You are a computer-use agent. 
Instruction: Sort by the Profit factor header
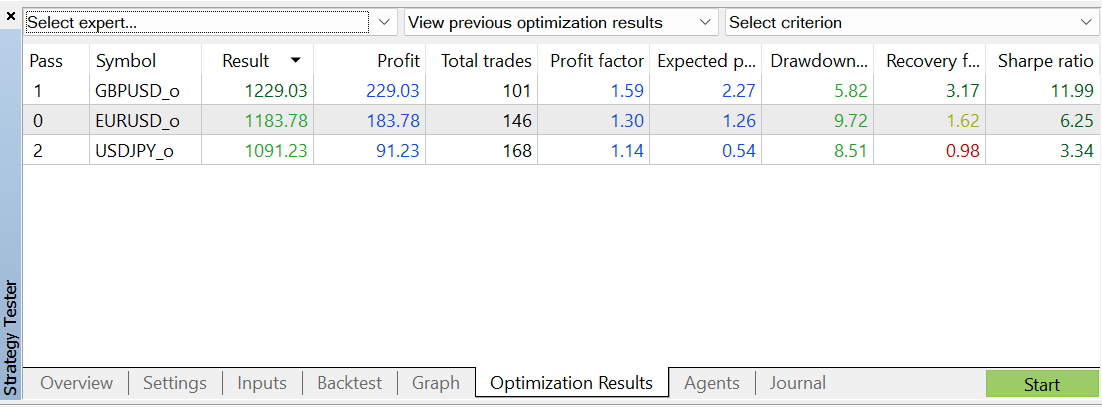(597, 61)
